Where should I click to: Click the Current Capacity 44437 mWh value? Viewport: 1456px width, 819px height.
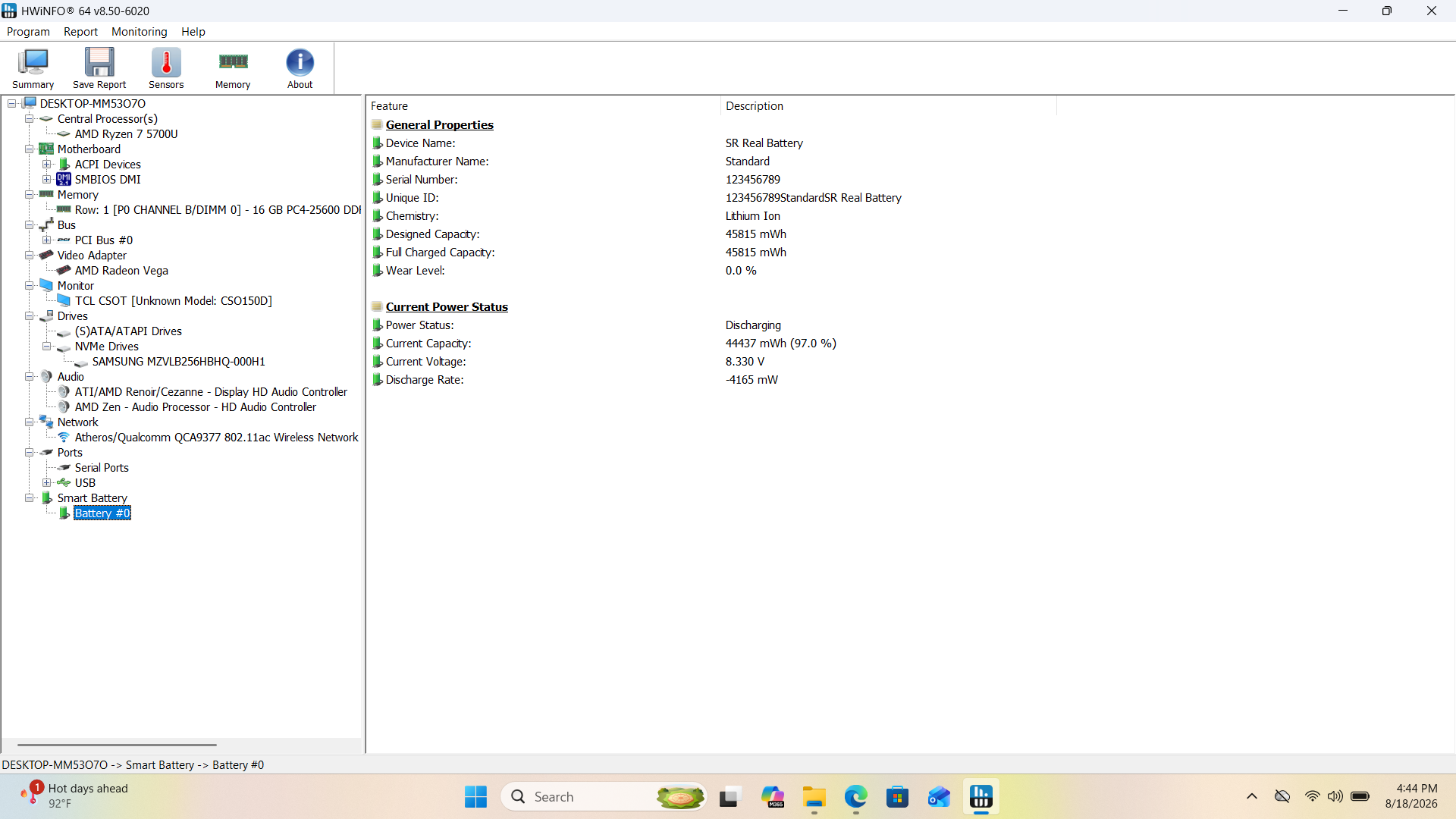(x=780, y=344)
